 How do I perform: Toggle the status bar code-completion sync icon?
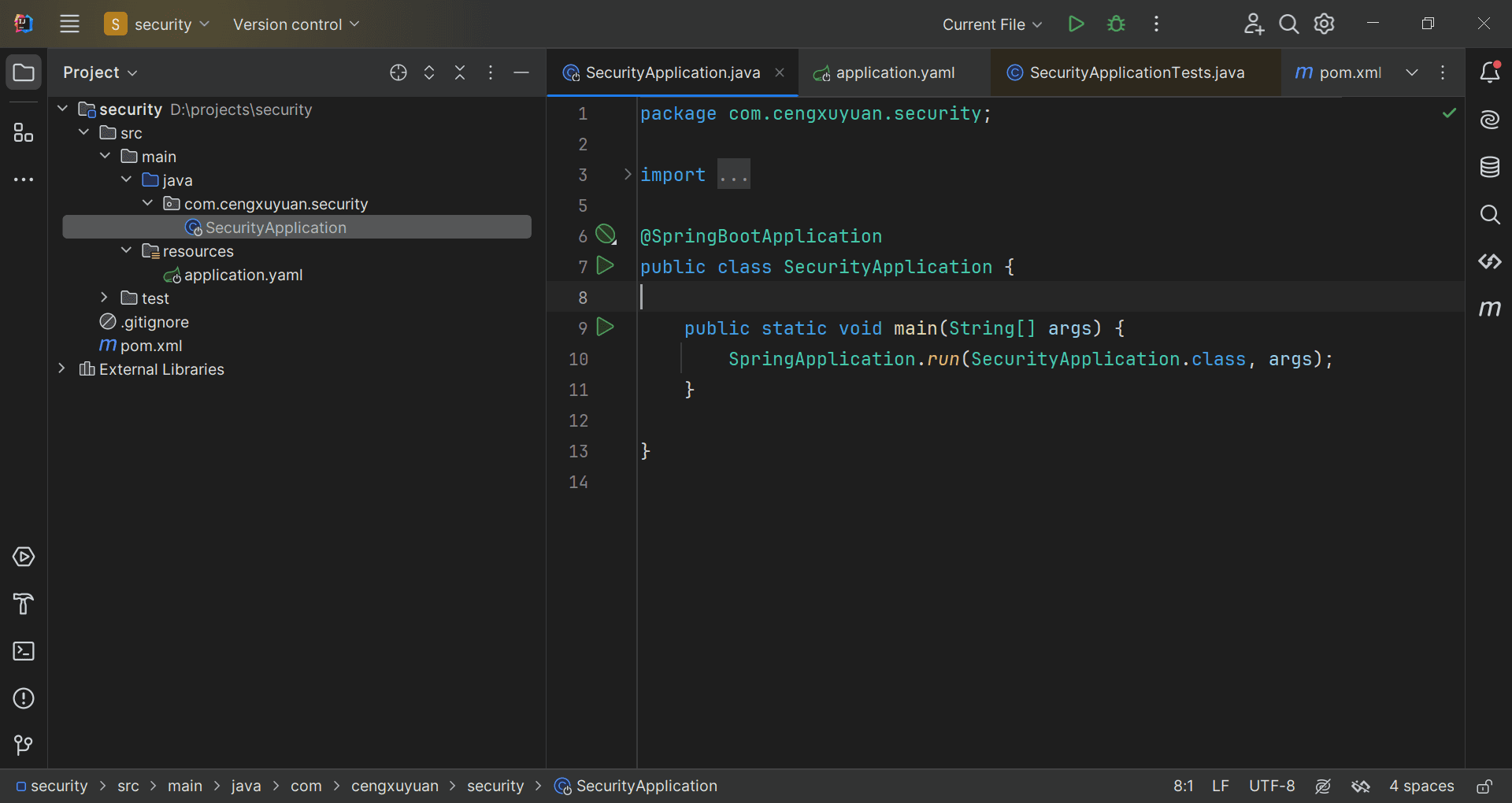click(1361, 786)
